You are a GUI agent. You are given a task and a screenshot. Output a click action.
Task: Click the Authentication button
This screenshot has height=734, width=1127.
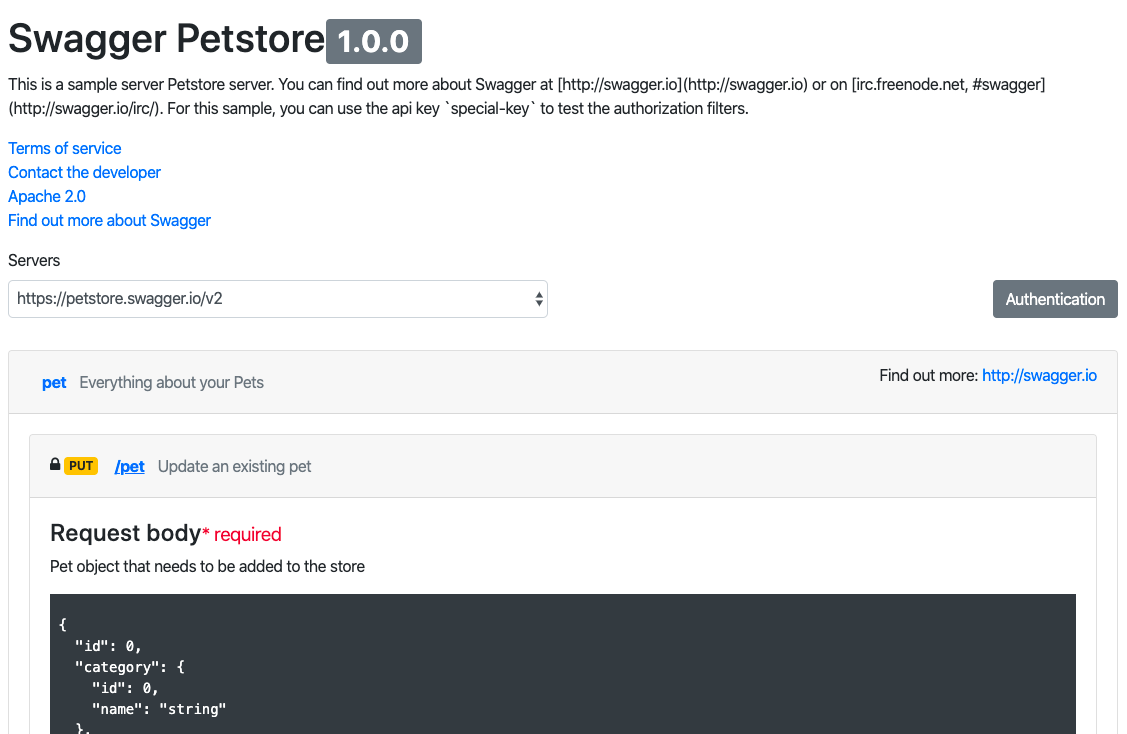[x=1055, y=299]
